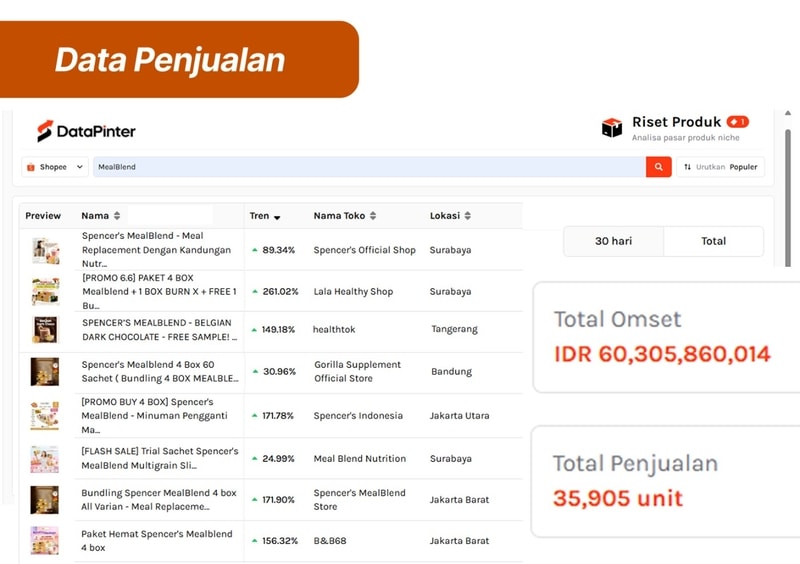This screenshot has width=800, height=564.
Task: Open Lala Healthy Shop PROMO 6.6 product
Action: 159,291
